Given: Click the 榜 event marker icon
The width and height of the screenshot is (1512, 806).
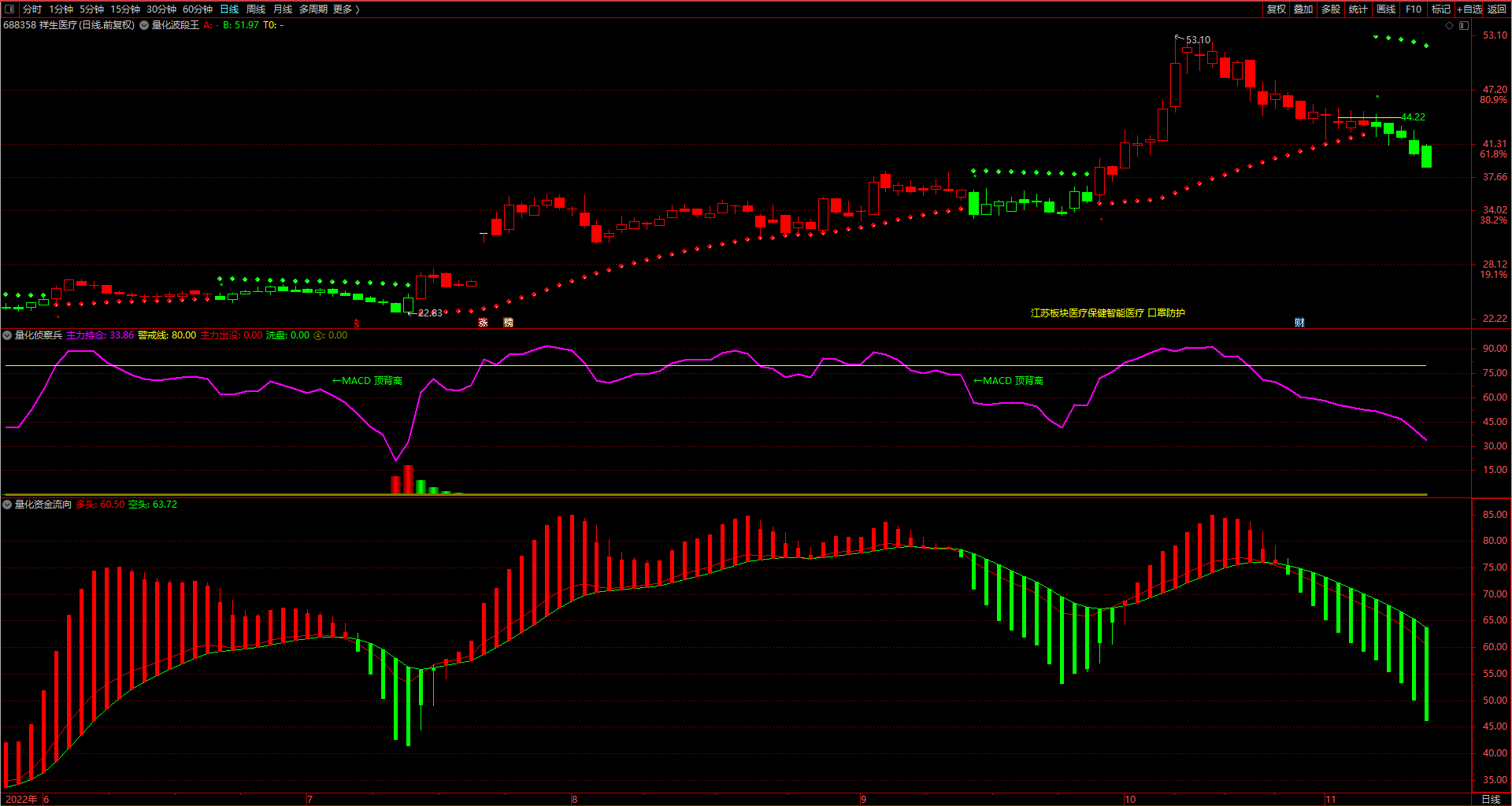Looking at the screenshot, I should (508, 323).
